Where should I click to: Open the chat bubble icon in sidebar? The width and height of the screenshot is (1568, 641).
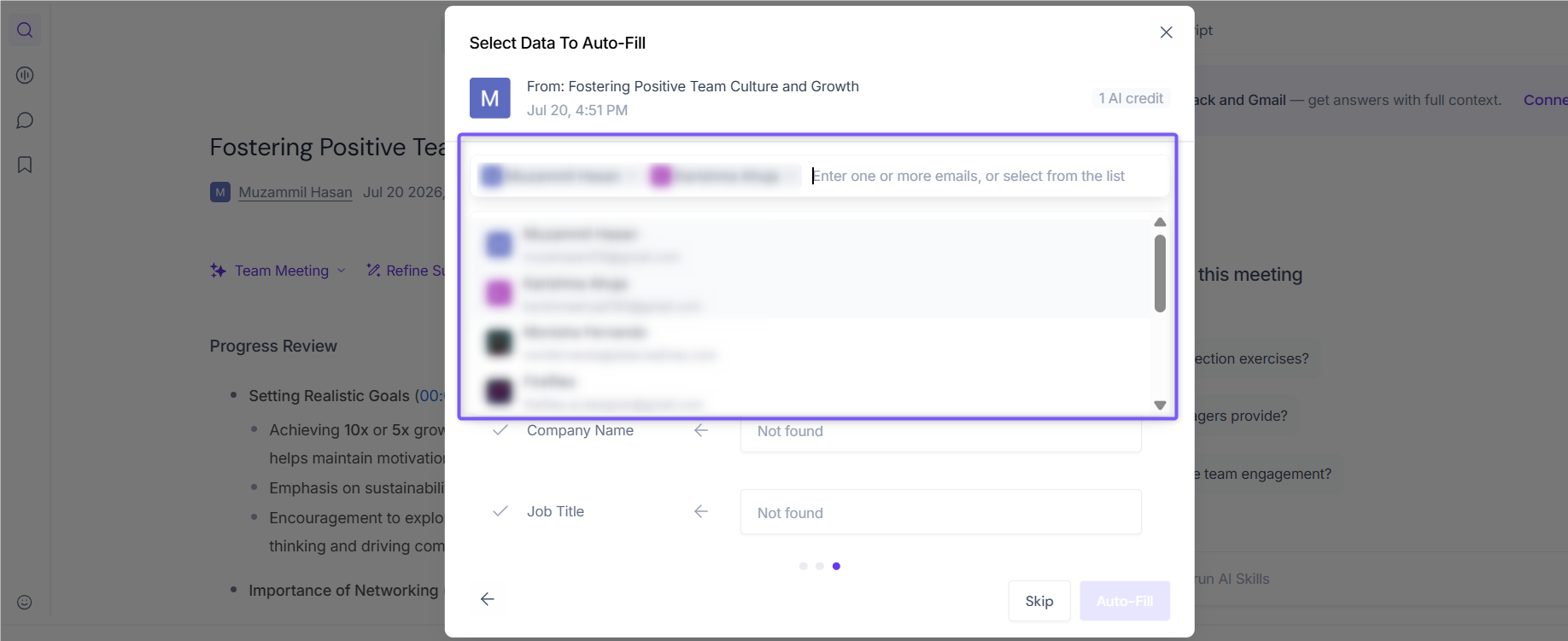[25, 120]
